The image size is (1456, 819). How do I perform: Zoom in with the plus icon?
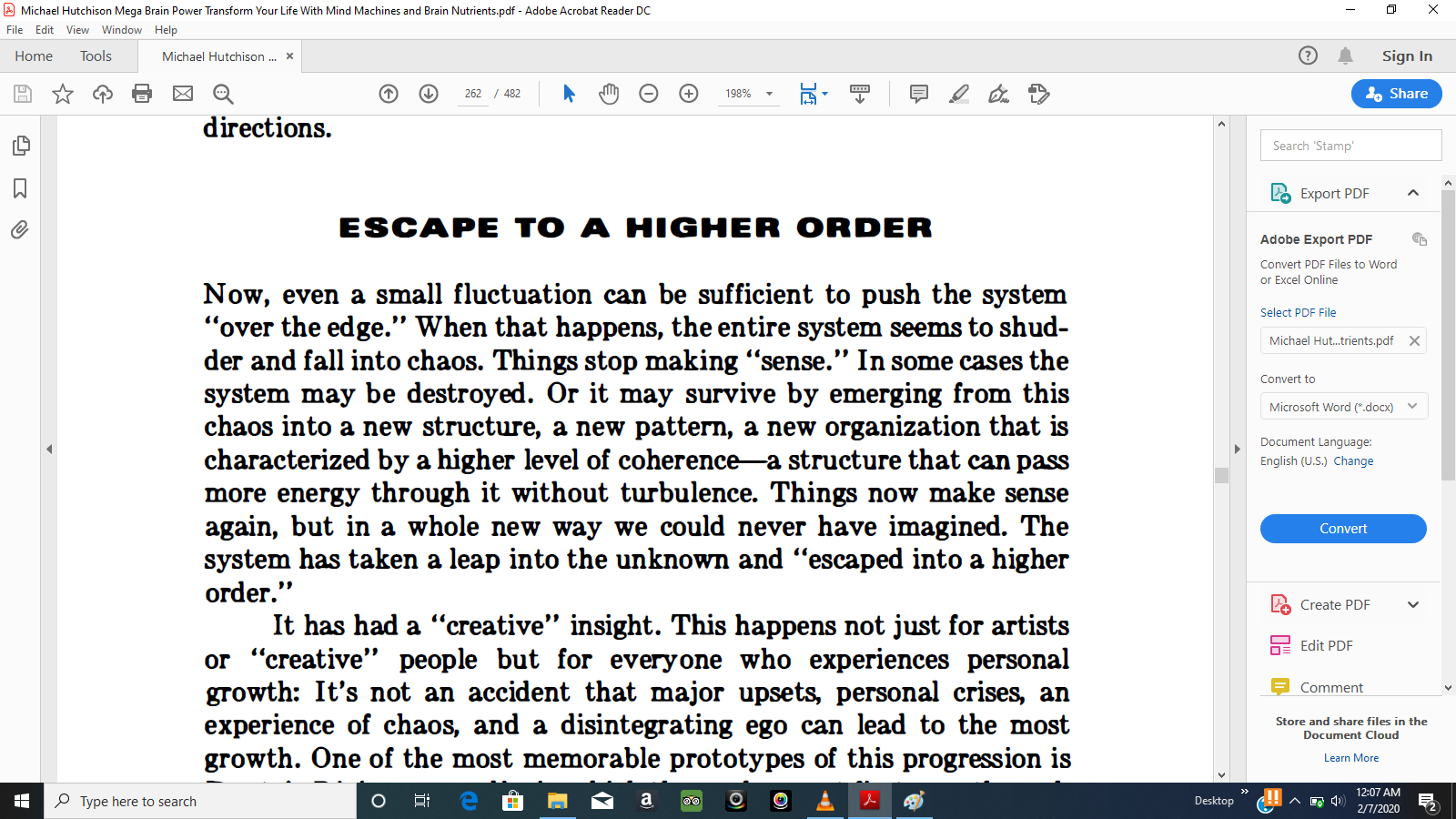tap(689, 94)
